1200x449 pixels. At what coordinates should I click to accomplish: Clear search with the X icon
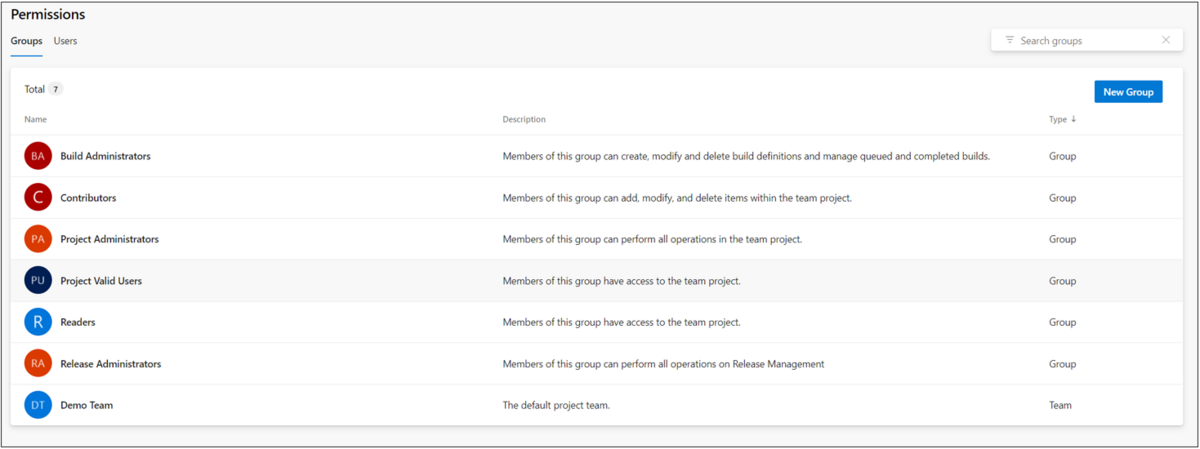tap(1166, 41)
